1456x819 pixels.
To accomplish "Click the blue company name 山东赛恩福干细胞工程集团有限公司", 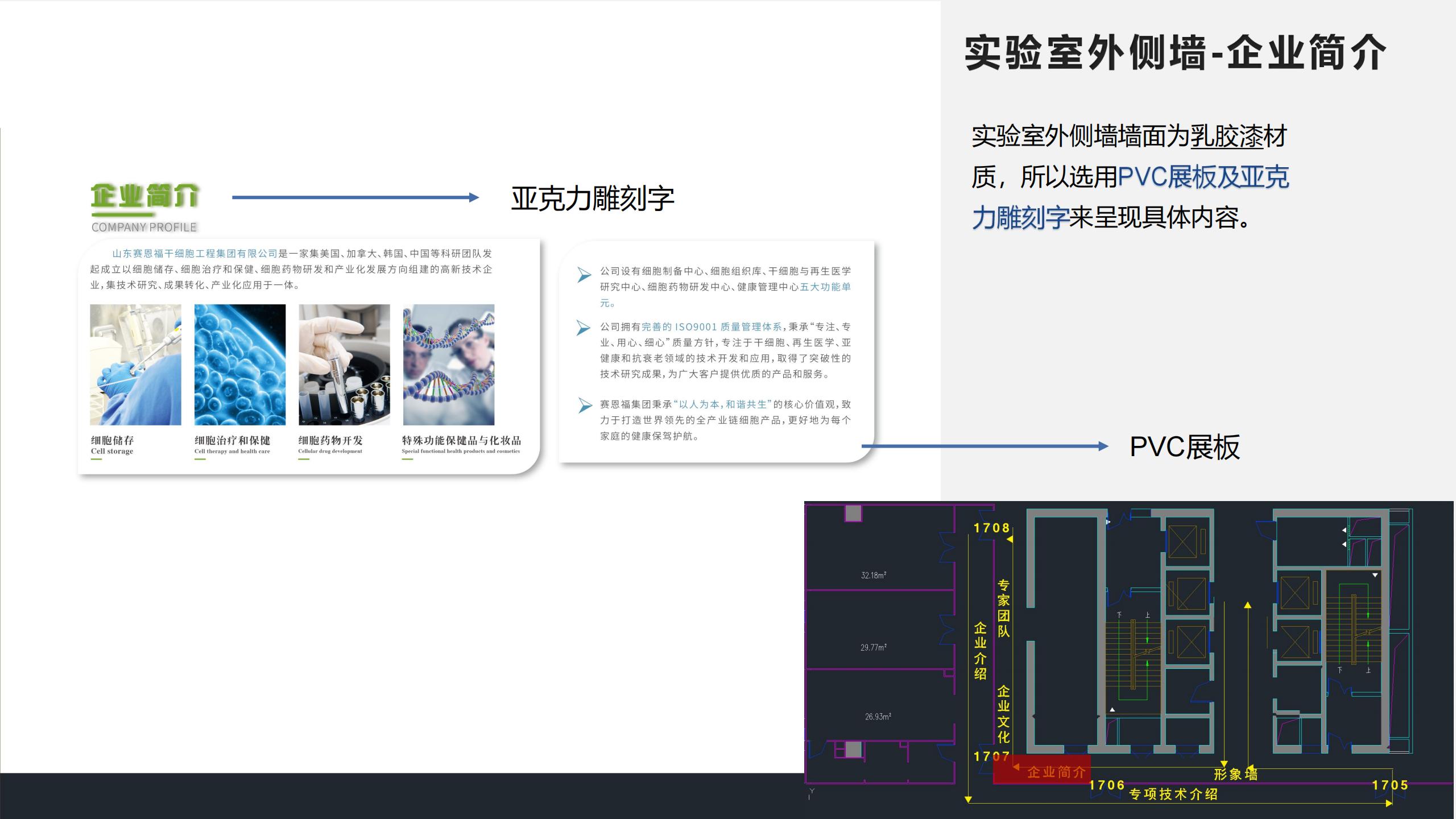I will point(195,254).
